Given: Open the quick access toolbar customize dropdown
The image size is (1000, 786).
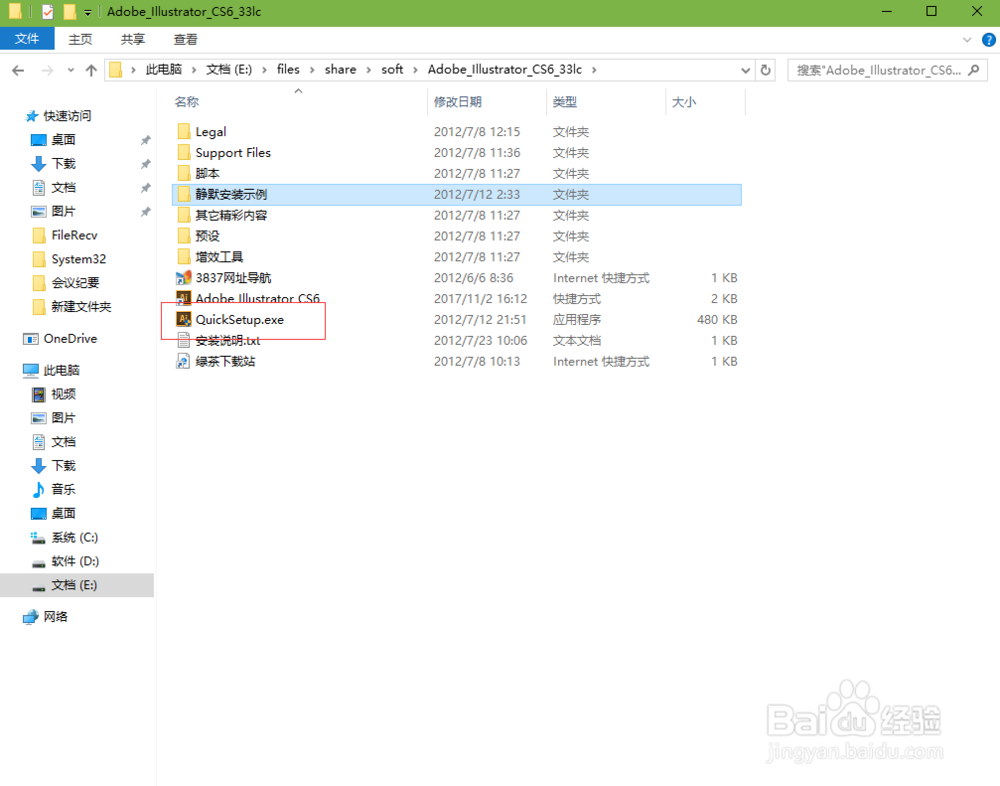Looking at the screenshot, I should (87, 12).
